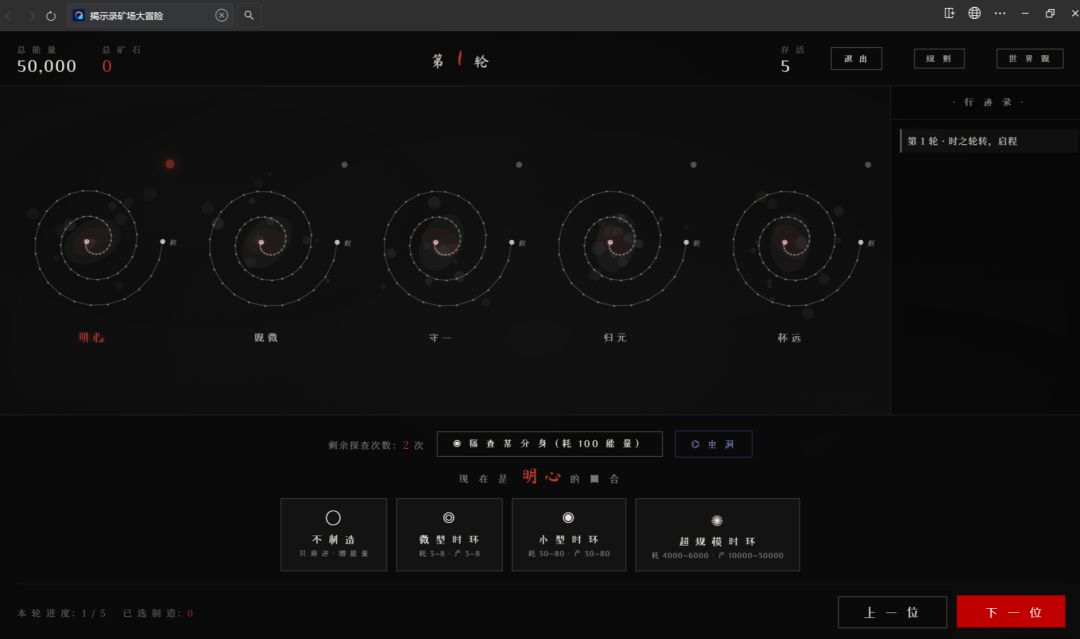Choose the 不制造 option
Viewport: 1080px width, 639px height.
333,534
